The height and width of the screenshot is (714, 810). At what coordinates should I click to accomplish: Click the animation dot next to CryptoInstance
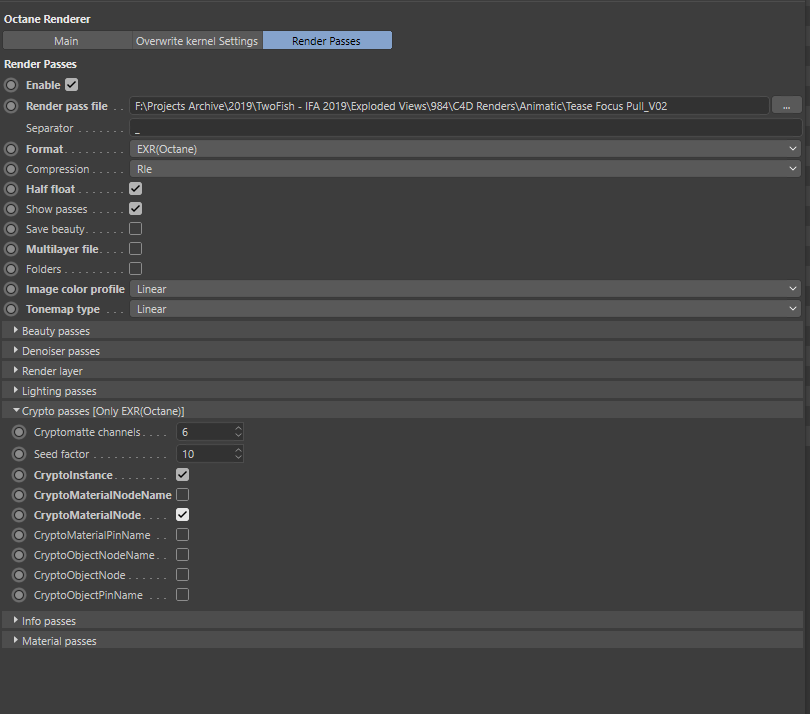(x=19, y=475)
